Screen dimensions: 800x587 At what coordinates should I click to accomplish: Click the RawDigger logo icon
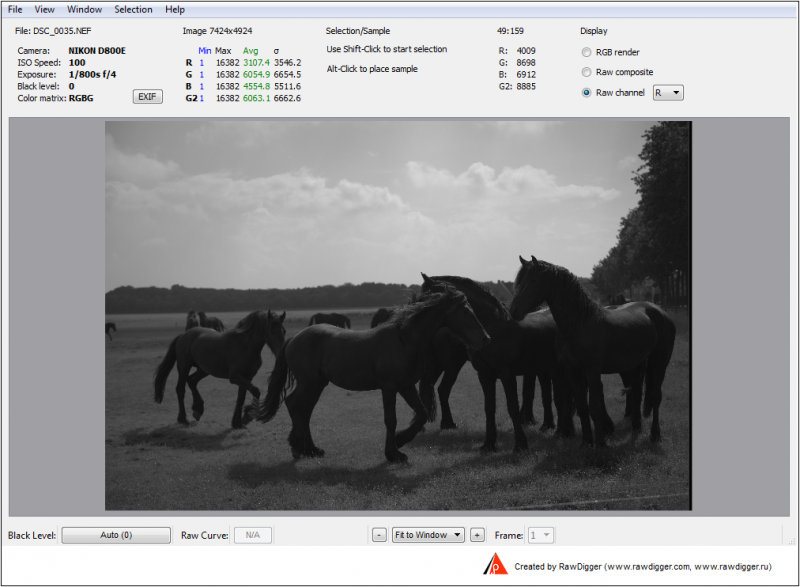click(495, 564)
